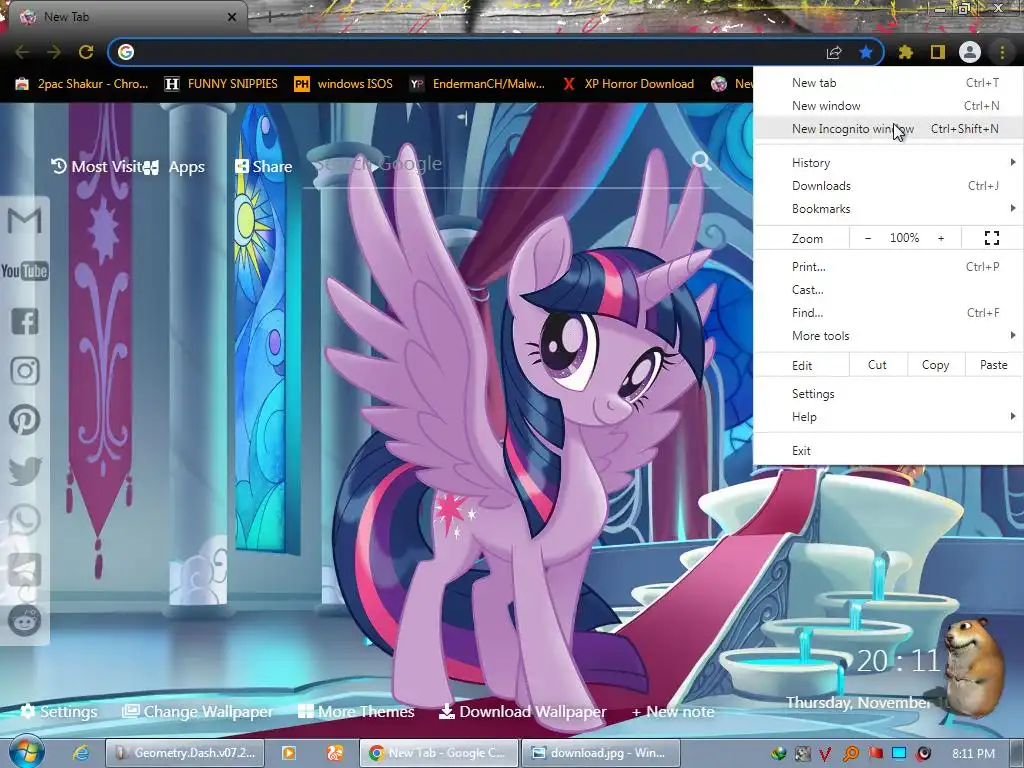Image resolution: width=1024 pixels, height=768 pixels.
Task: Click the three-dot Chrome menu icon
Action: coord(1002,52)
